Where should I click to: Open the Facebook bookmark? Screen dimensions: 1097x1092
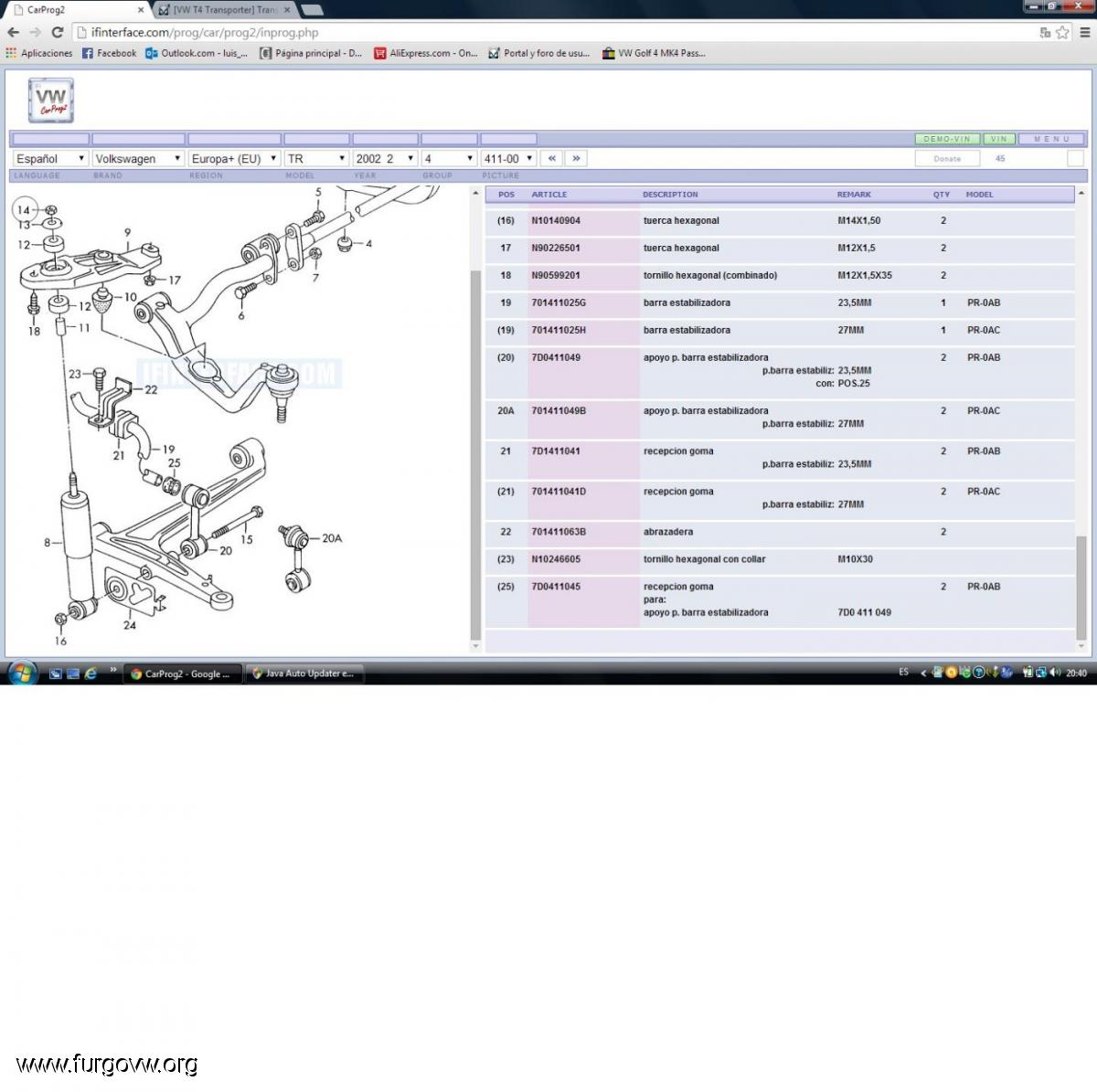[110, 53]
